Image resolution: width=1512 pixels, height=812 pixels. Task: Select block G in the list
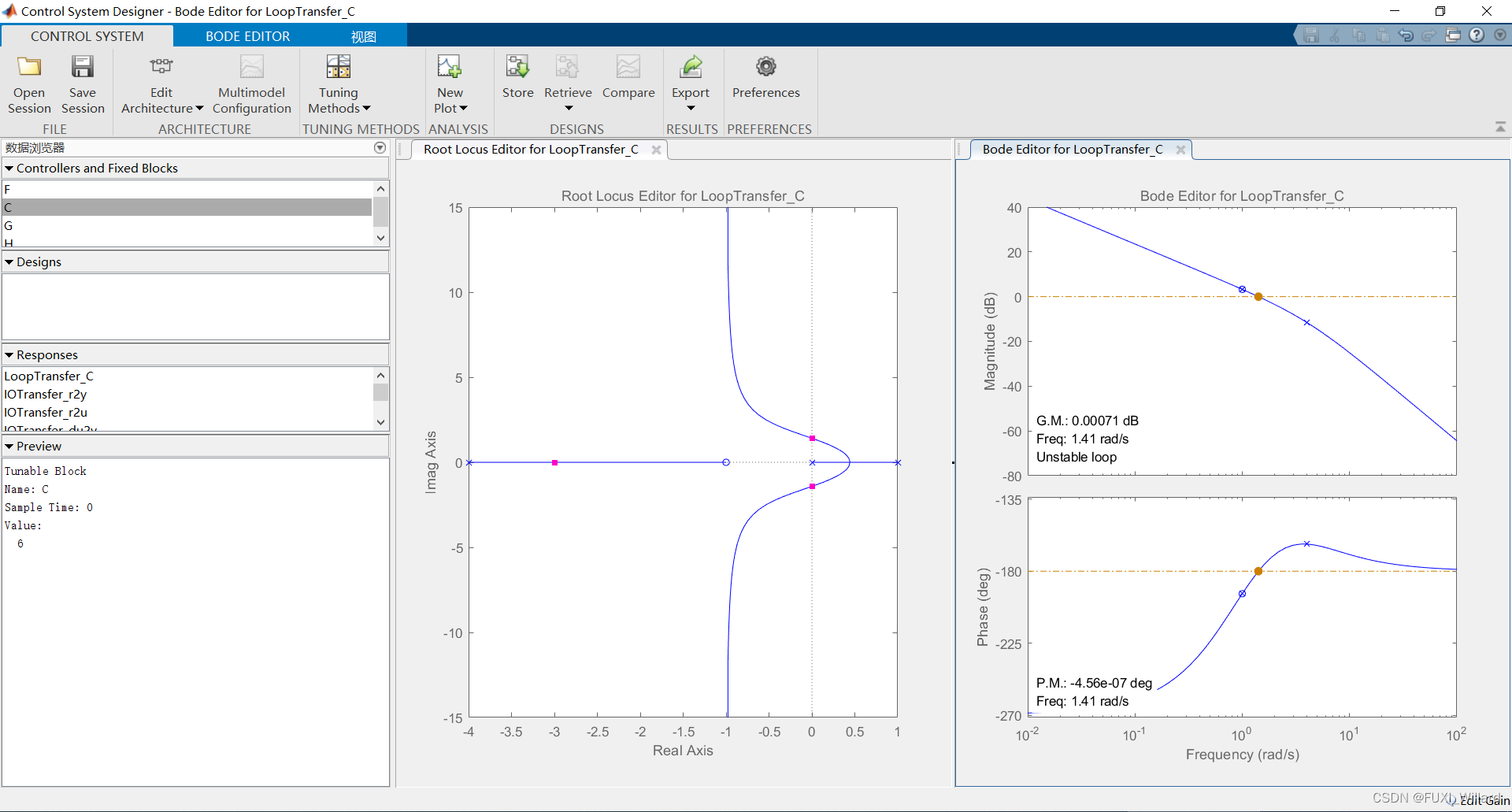(187, 225)
